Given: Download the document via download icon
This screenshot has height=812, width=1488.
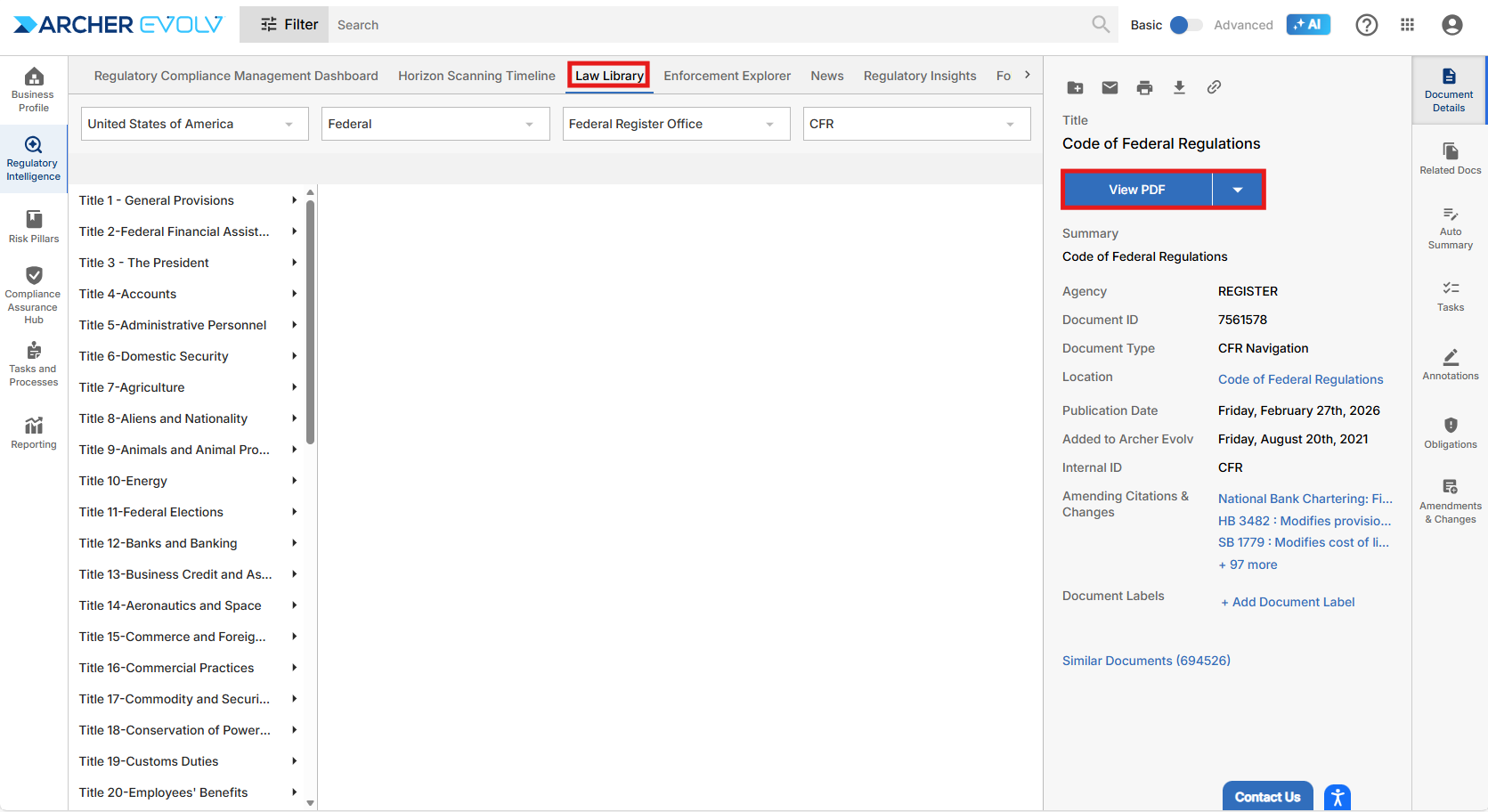Looking at the screenshot, I should (1179, 87).
